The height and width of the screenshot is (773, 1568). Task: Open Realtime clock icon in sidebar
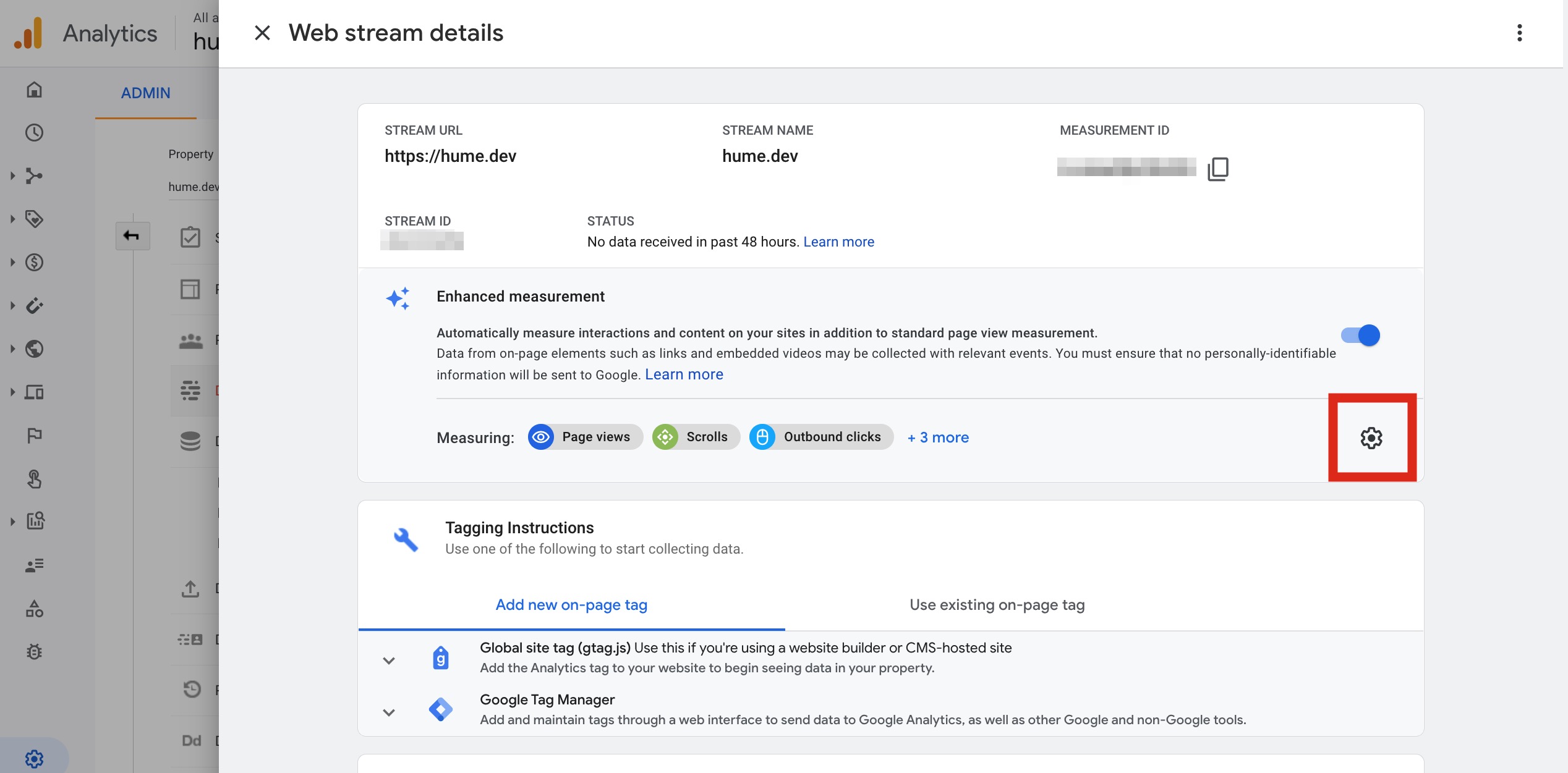[x=35, y=132]
